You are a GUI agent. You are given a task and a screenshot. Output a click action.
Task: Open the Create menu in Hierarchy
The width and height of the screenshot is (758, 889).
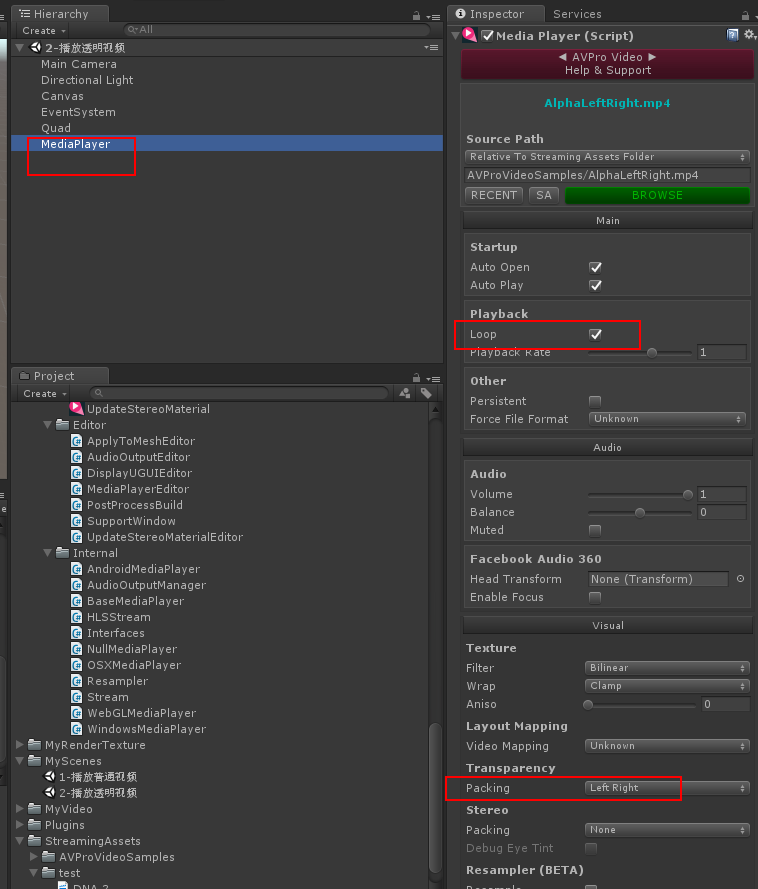pyautogui.click(x=42, y=30)
